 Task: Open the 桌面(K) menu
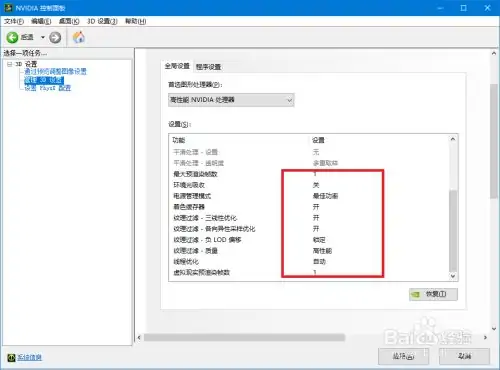click(x=69, y=21)
